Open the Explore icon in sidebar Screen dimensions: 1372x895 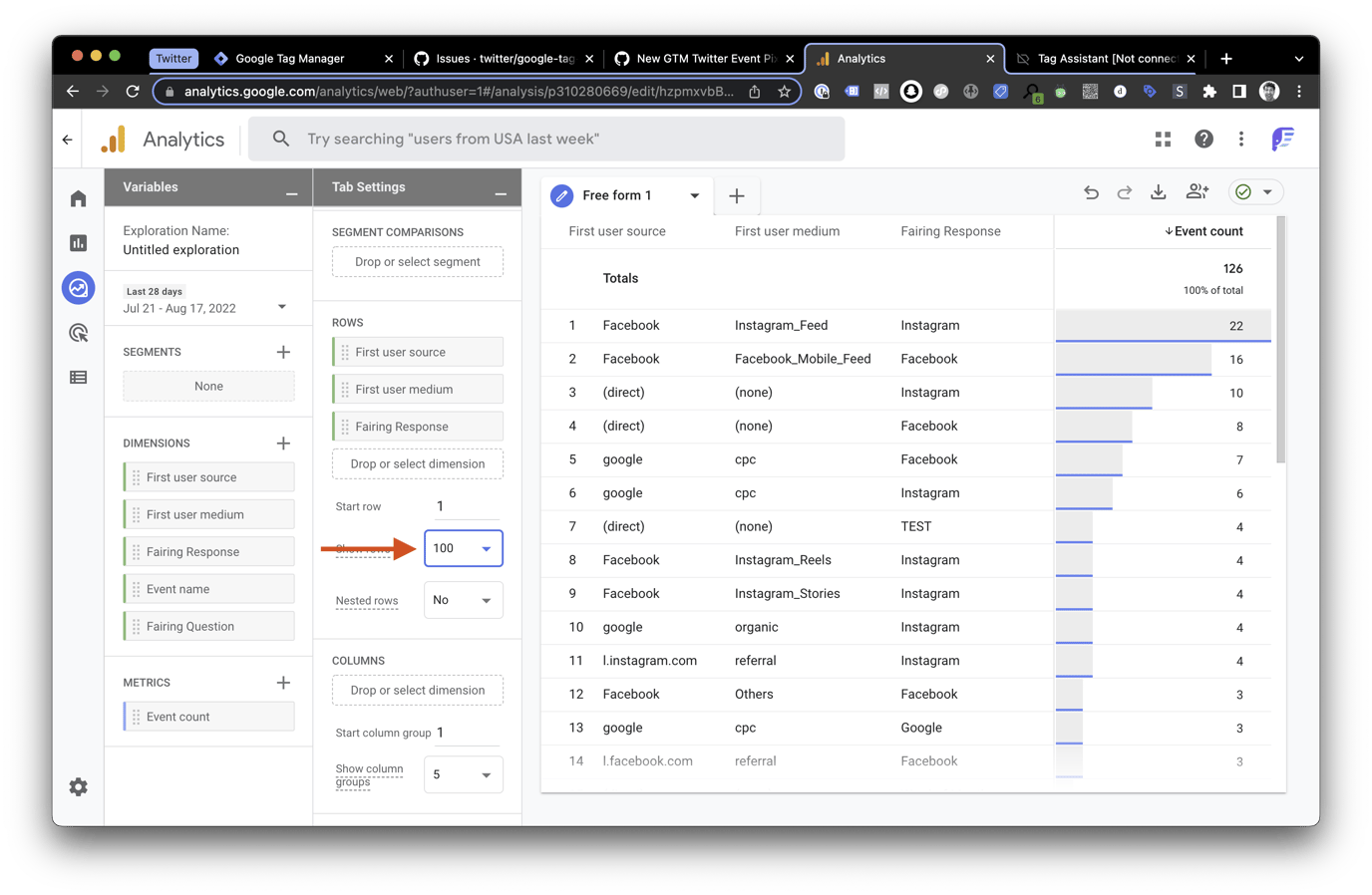pos(79,288)
